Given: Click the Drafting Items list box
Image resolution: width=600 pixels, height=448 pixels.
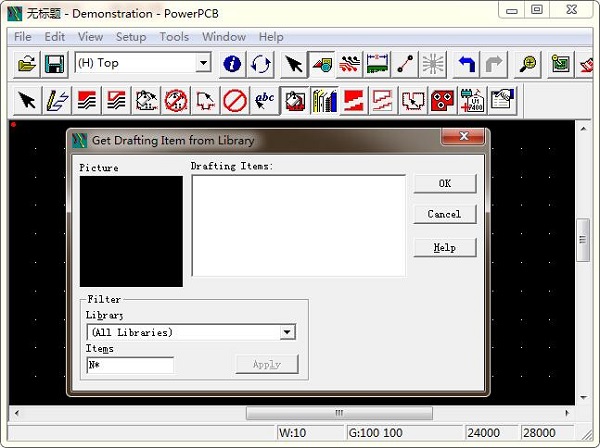Looking at the screenshot, I should coord(298,225).
